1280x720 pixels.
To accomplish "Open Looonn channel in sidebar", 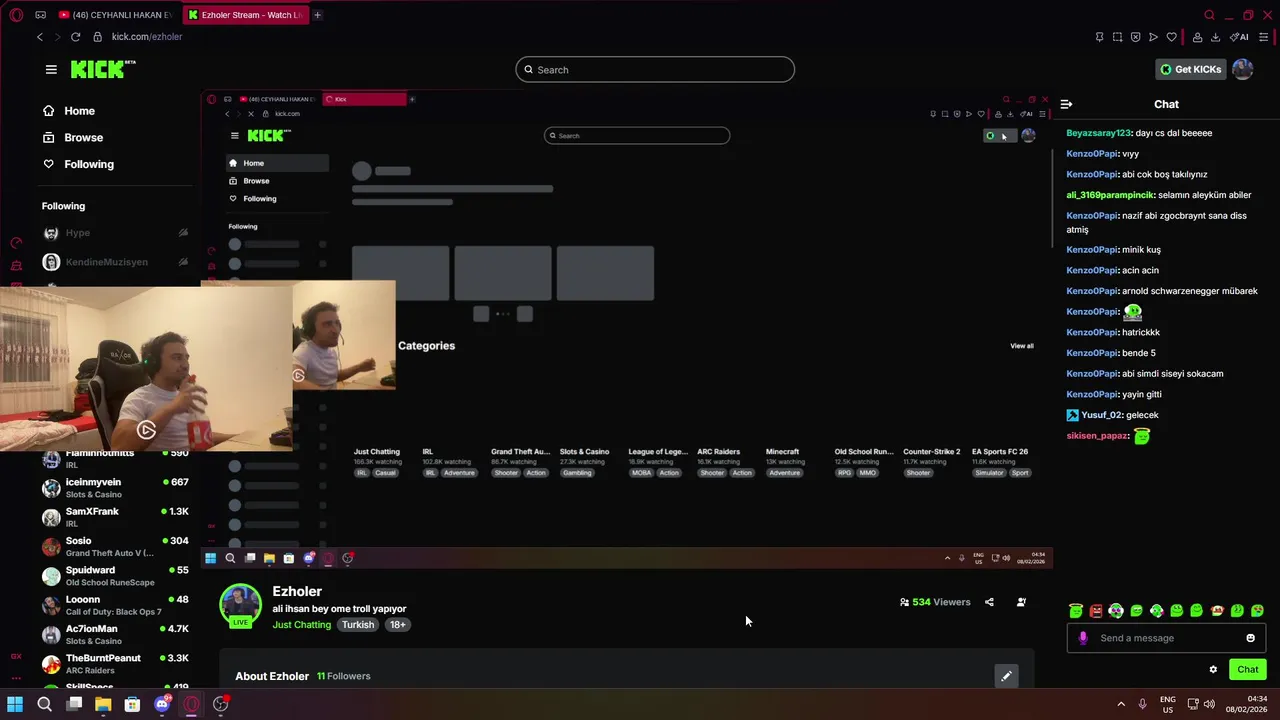I will (115, 605).
